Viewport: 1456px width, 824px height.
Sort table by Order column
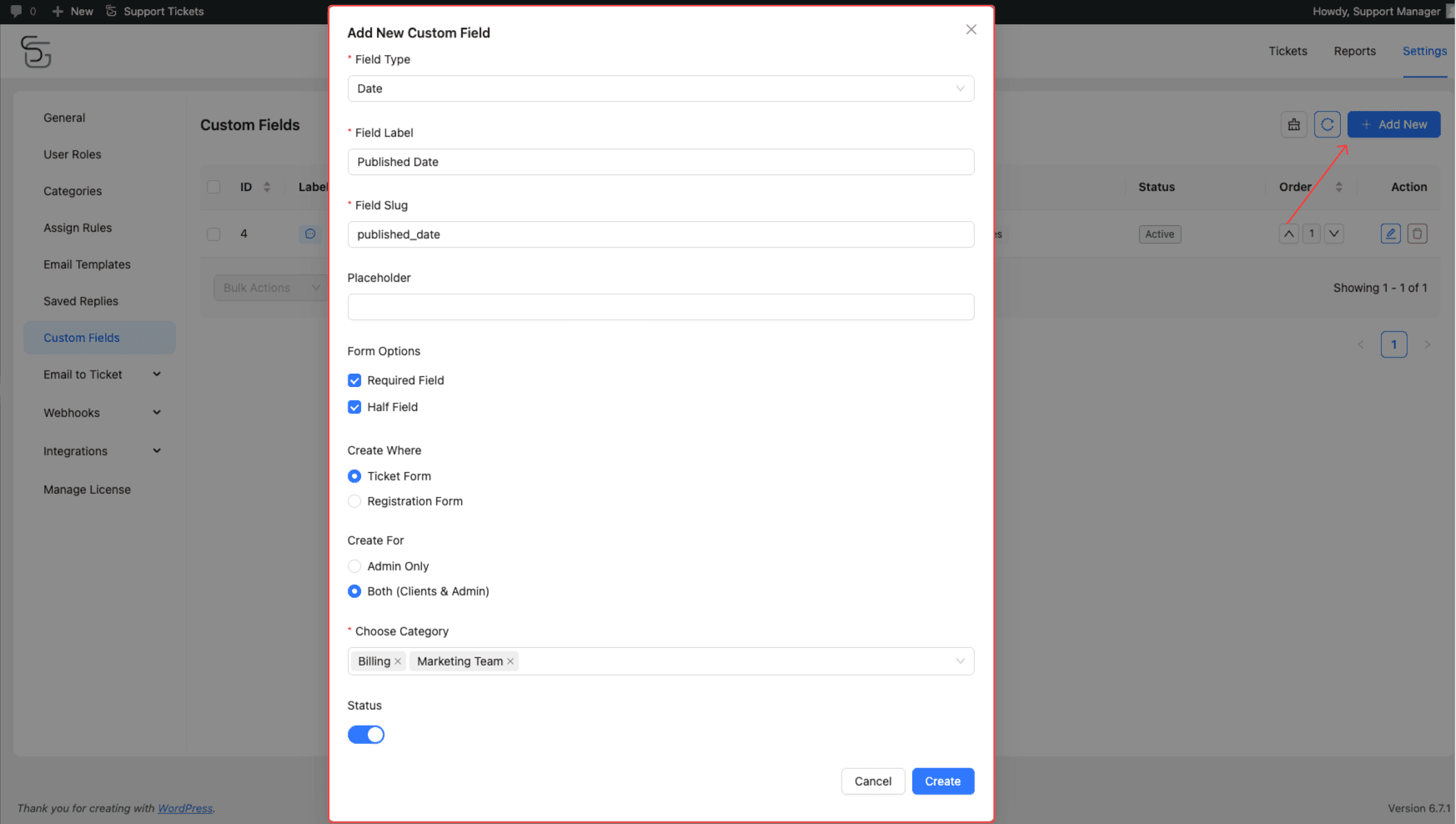point(1338,187)
